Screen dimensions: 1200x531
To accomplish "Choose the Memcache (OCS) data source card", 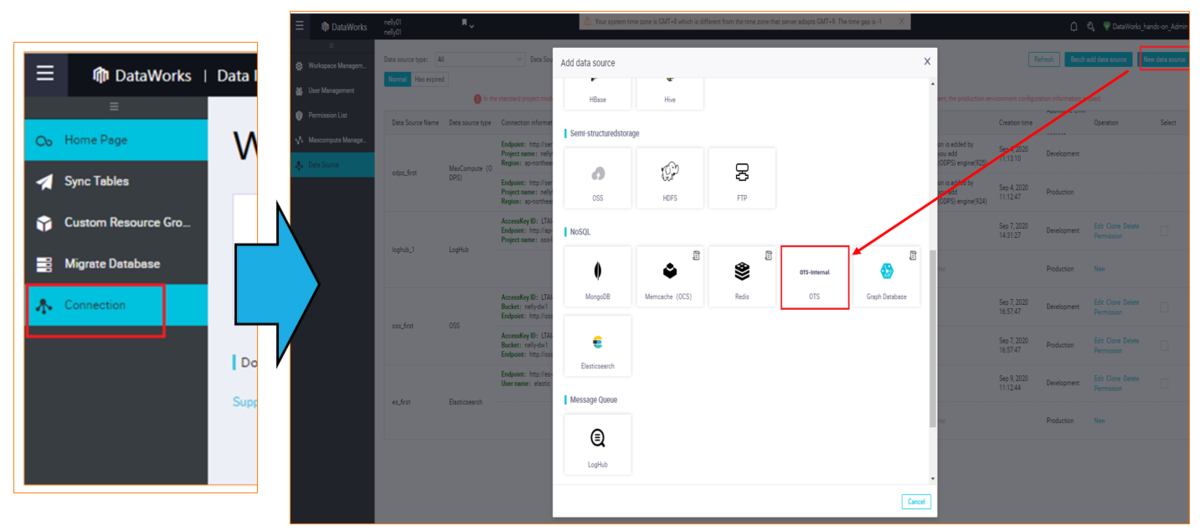I will [x=670, y=277].
